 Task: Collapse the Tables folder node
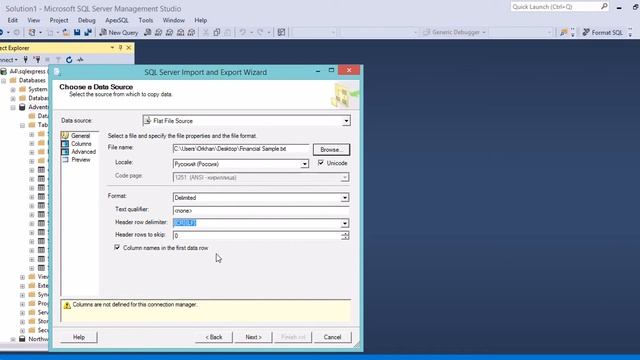(x=22, y=125)
